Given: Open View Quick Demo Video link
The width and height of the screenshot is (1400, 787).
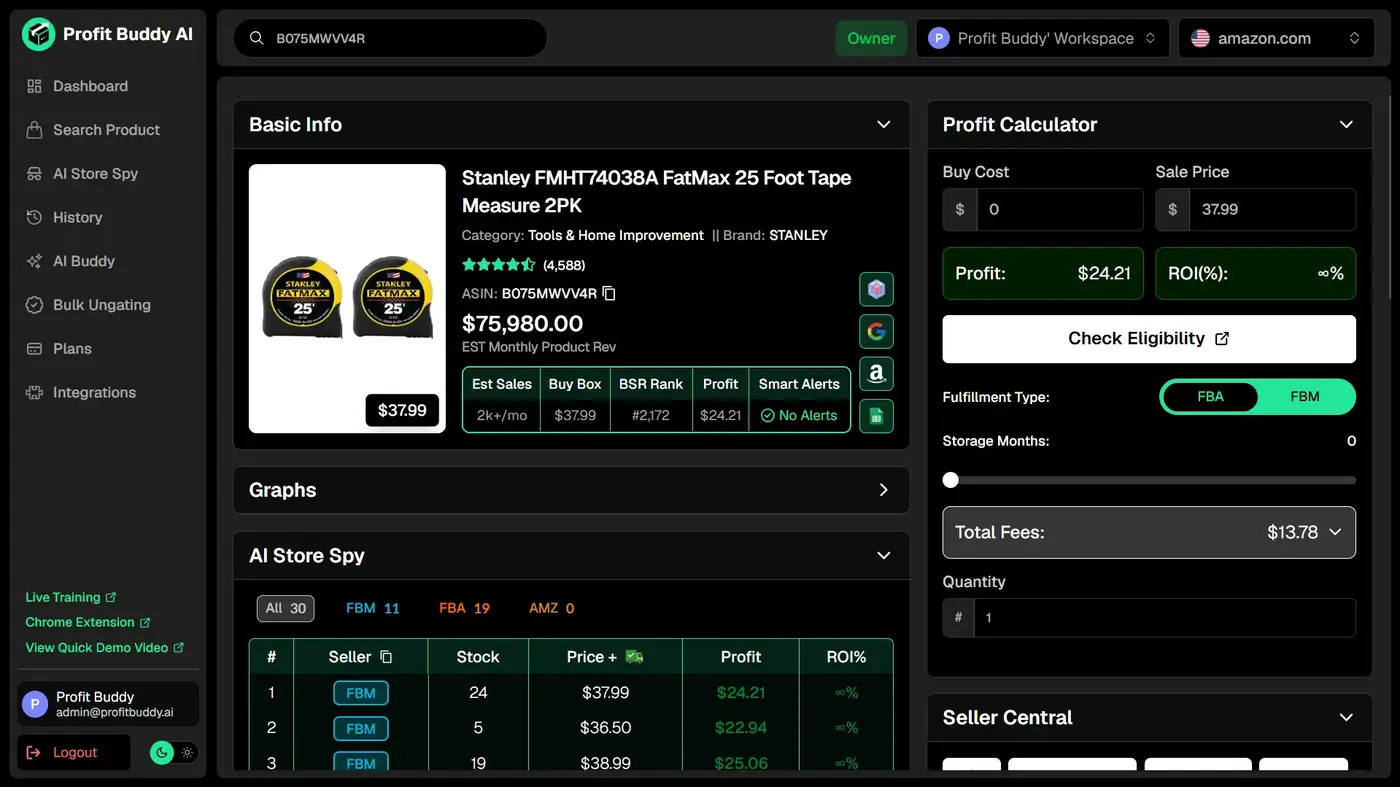Looking at the screenshot, I should tap(105, 648).
